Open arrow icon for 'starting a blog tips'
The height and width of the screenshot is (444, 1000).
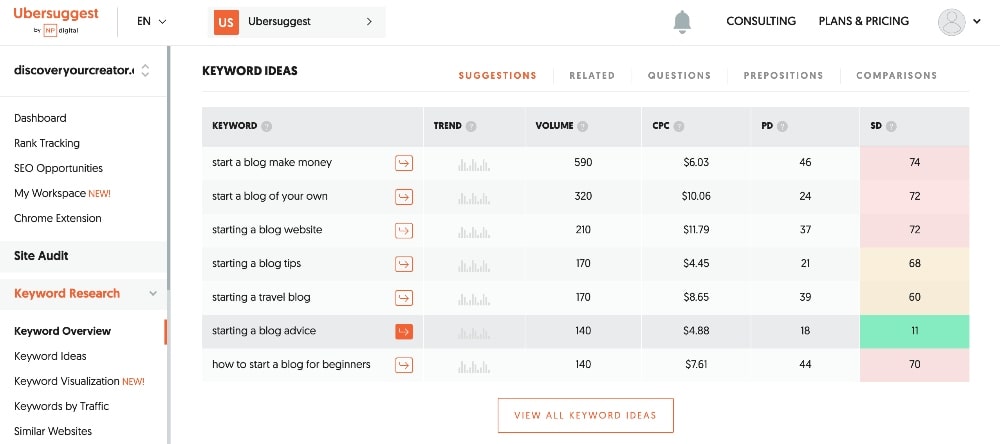pyautogui.click(x=404, y=264)
